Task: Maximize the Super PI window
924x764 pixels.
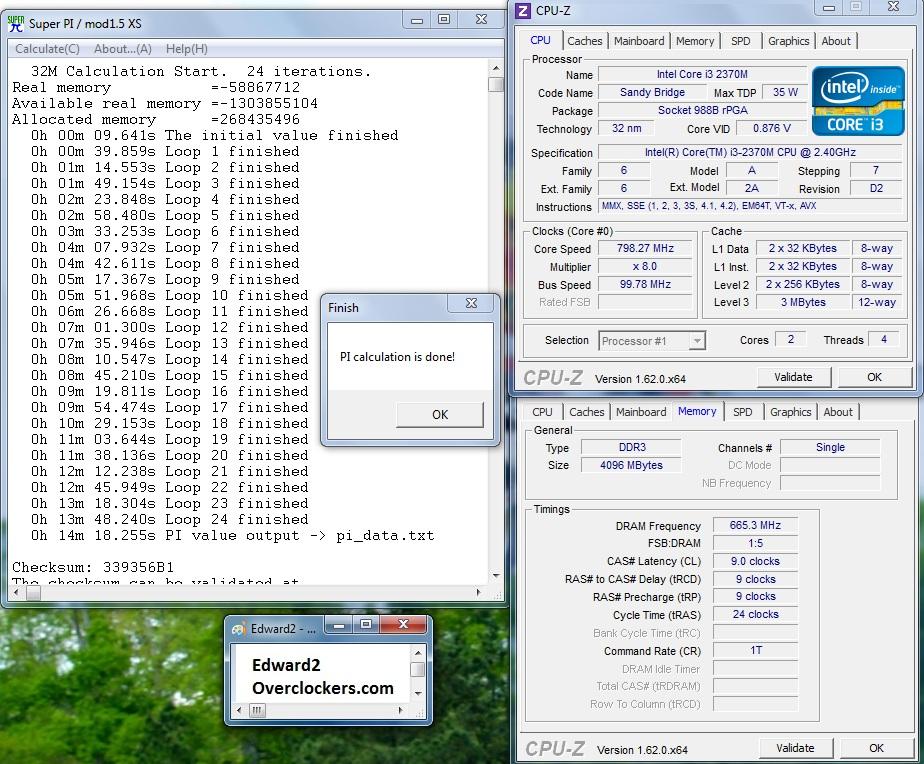Action: click(x=444, y=19)
